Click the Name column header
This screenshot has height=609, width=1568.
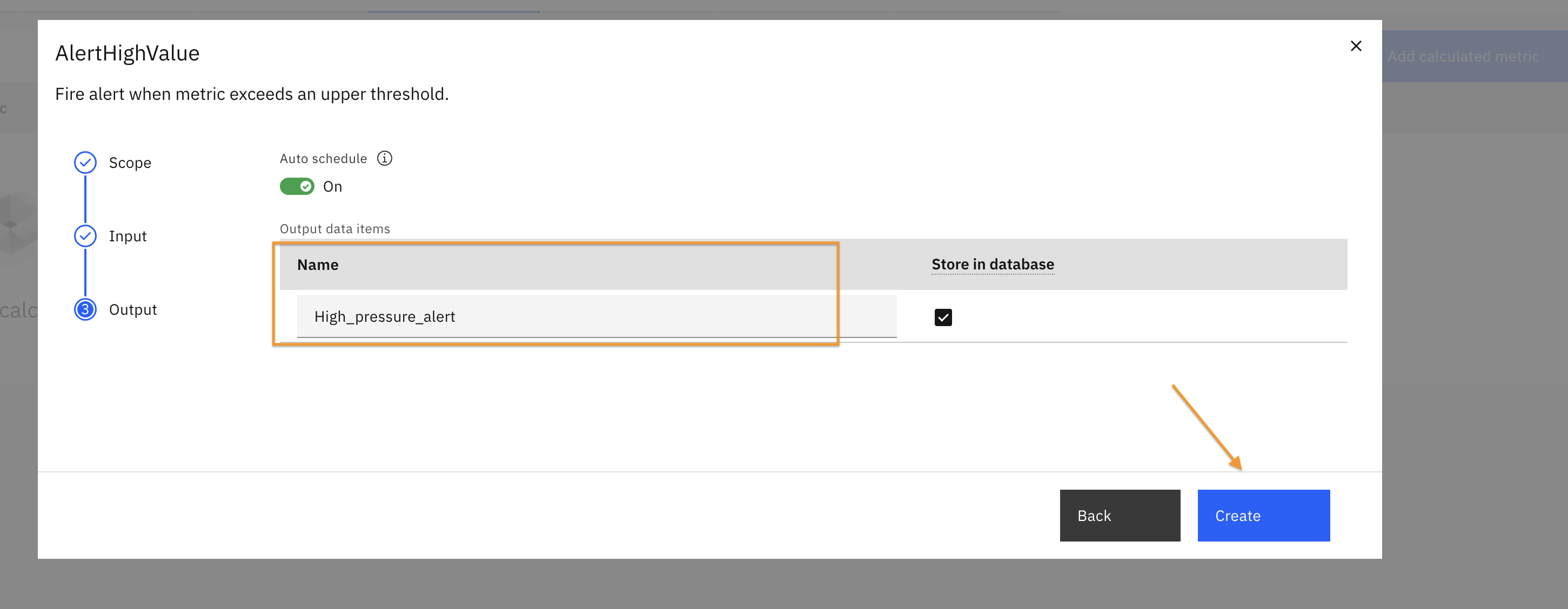(318, 265)
